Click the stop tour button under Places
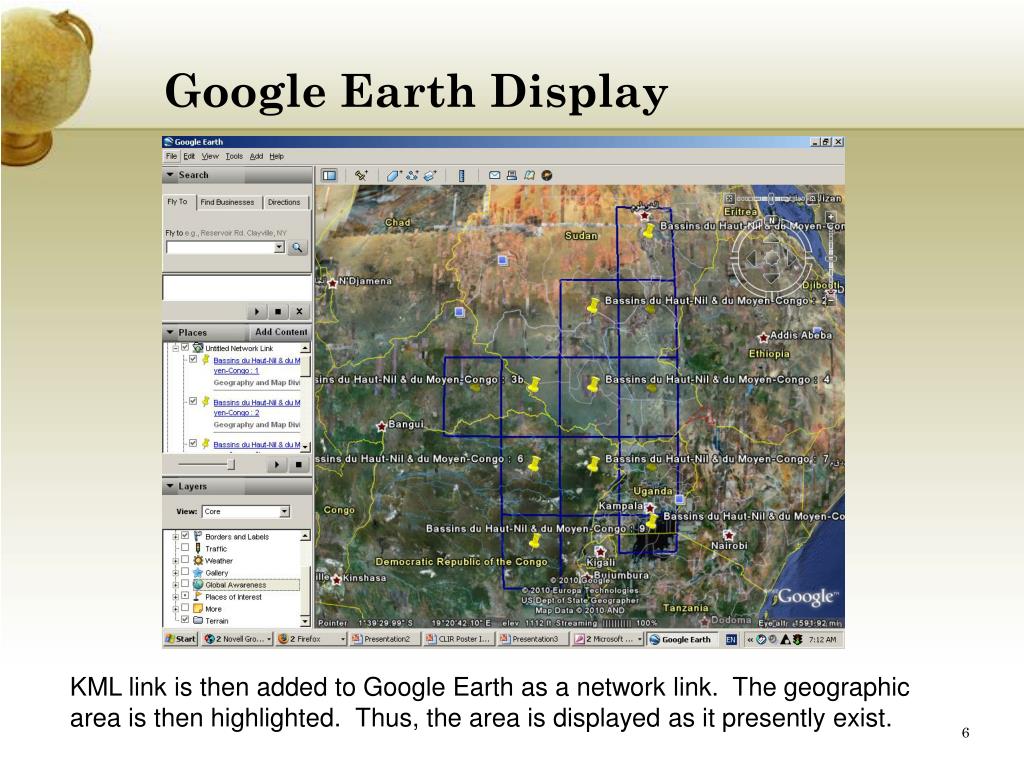 (298, 465)
